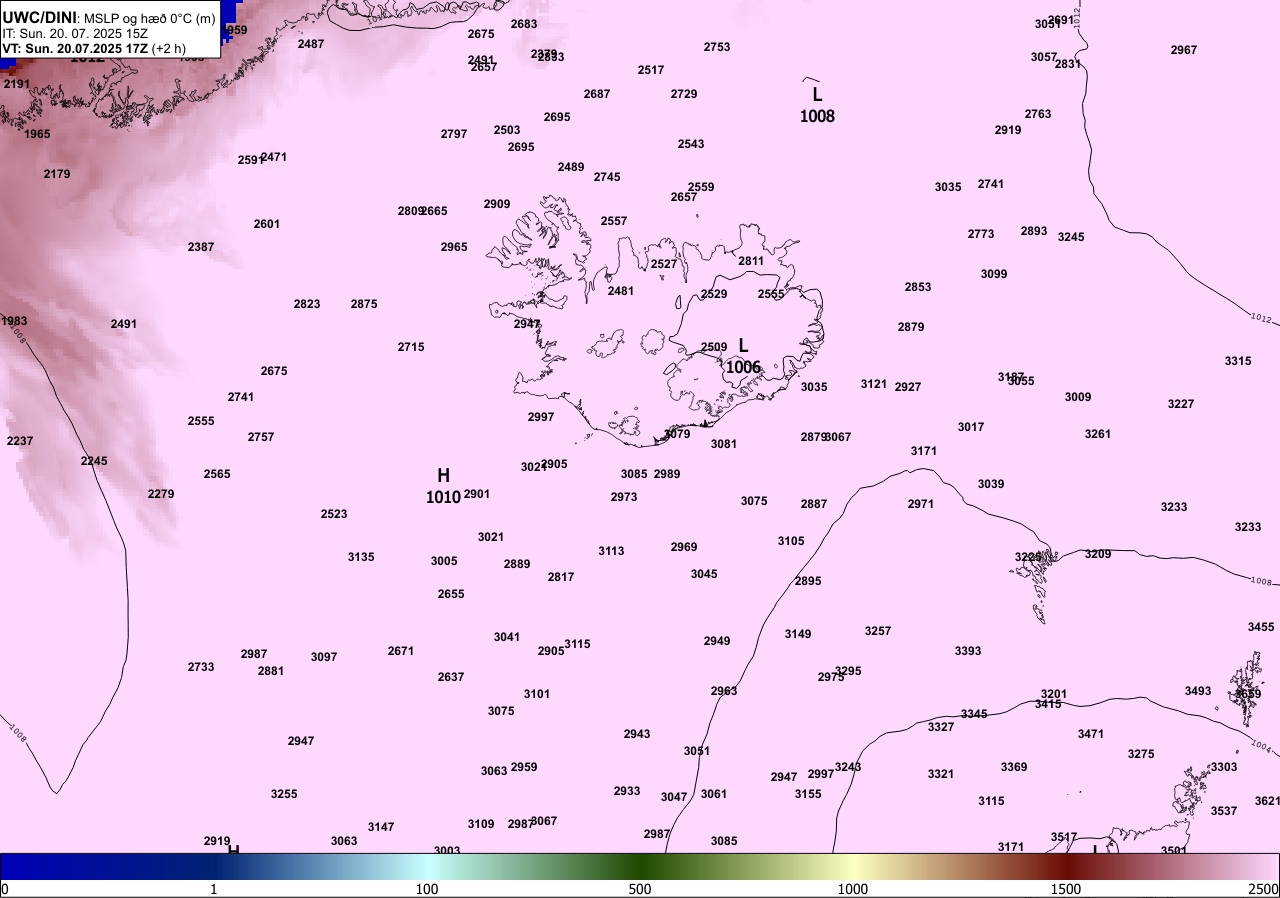The height and width of the screenshot is (898, 1280).
Task: Click the freezing level value 3113
Action: (x=611, y=551)
